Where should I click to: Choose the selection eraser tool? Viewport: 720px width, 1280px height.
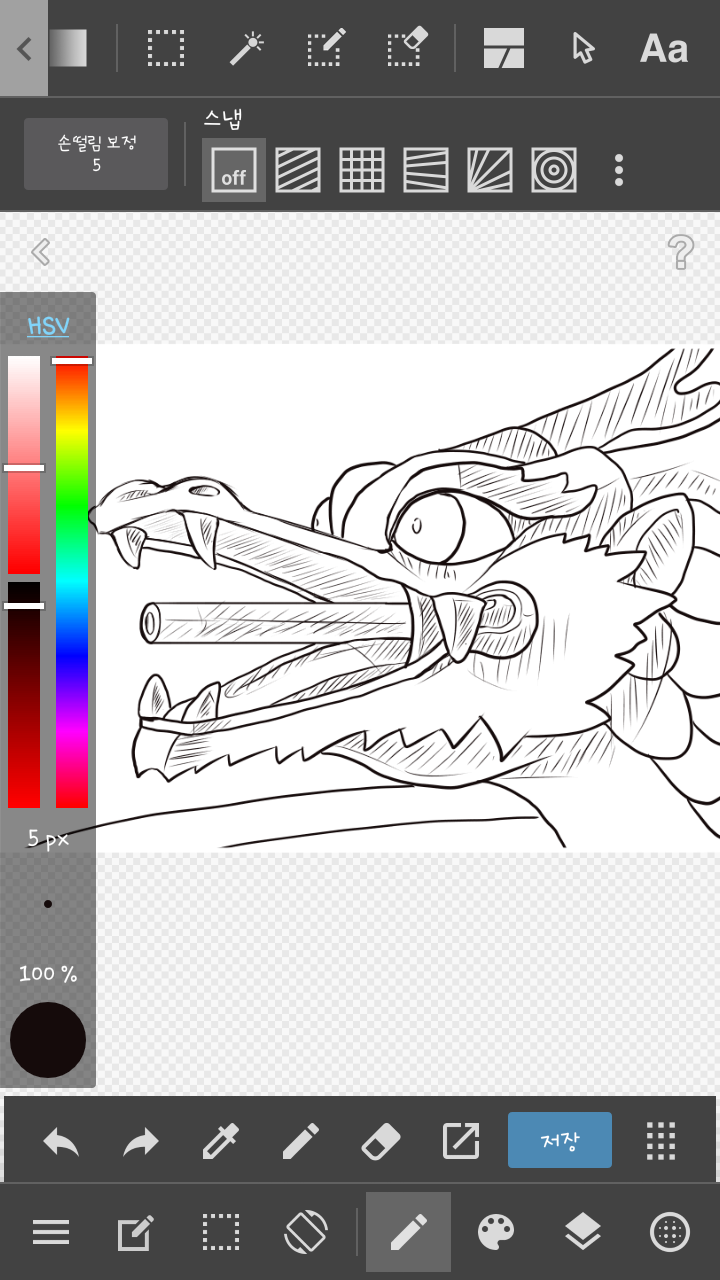406,47
